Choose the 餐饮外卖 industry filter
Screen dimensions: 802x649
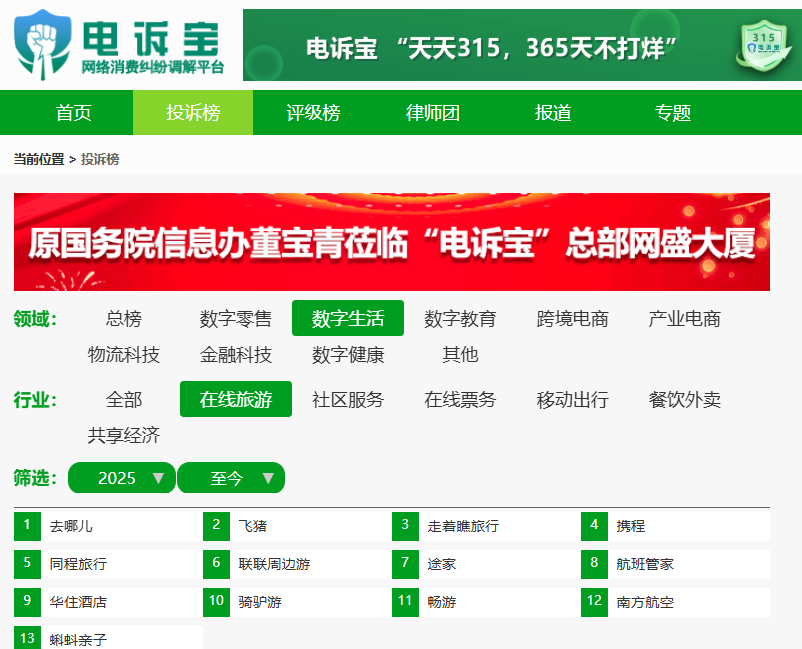point(684,399)
